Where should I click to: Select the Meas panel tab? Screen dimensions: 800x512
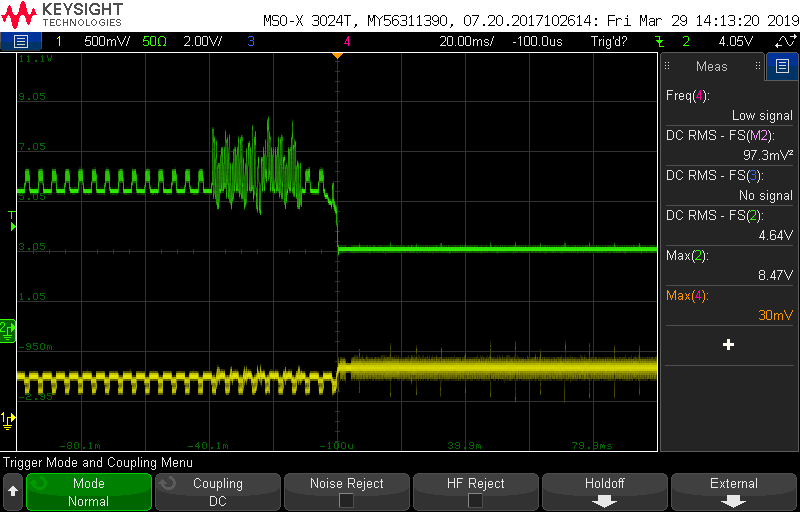(712, 66)
